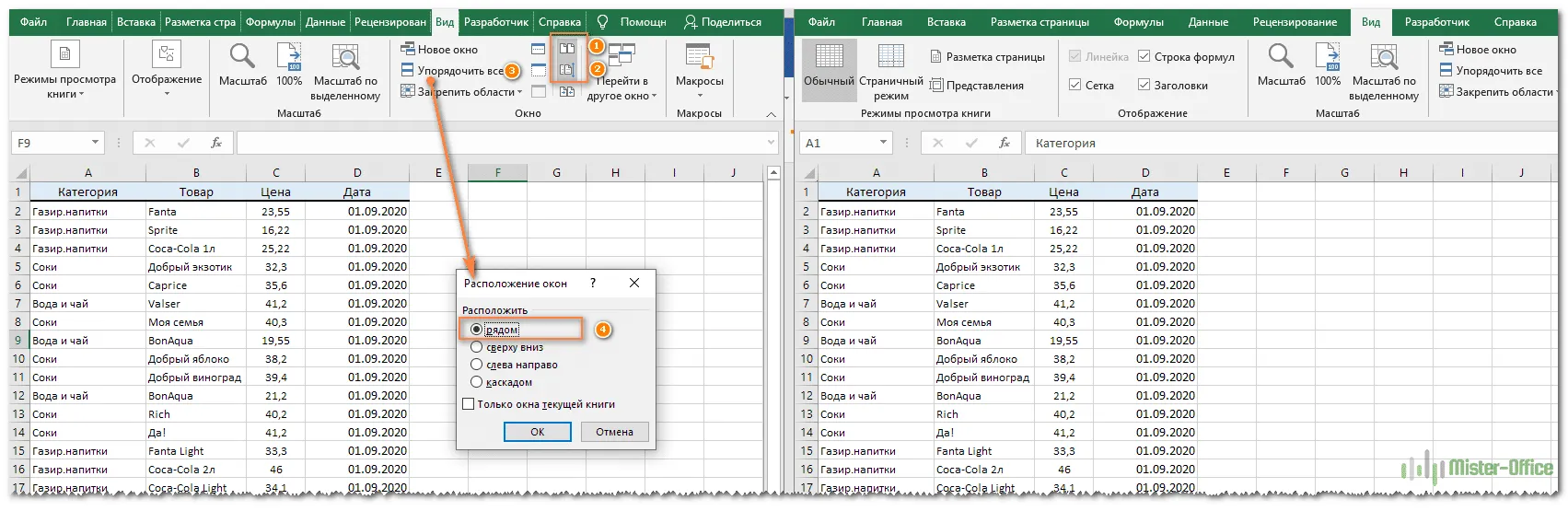Open Формулы tab in left window
This screenshot has height=511, width=1568.
click(271, 21)
